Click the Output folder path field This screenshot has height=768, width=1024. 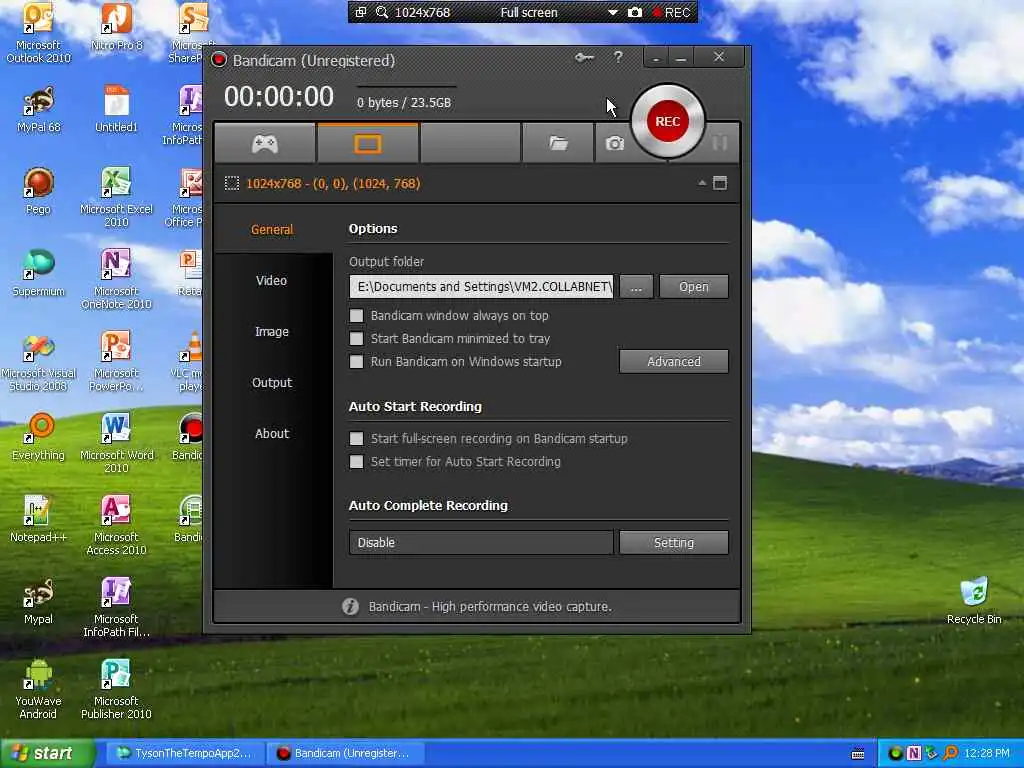point(481,287)
